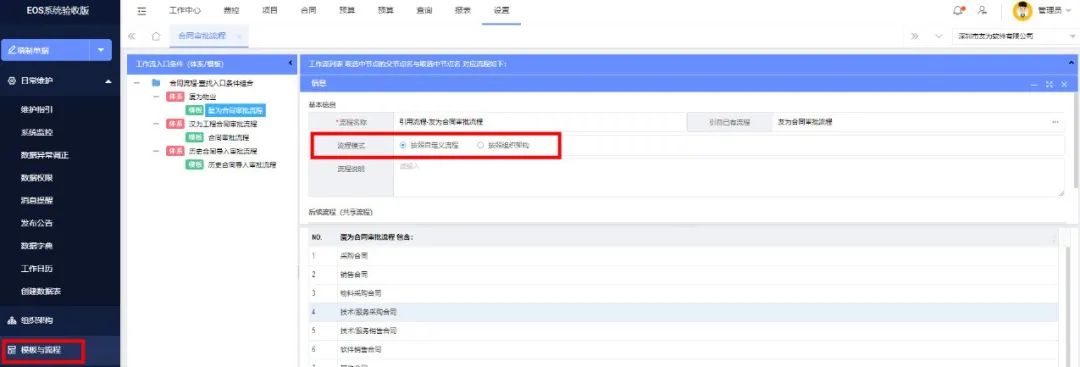
Task: Select the 按照组织架构 radio option
Action: point(481,145)
